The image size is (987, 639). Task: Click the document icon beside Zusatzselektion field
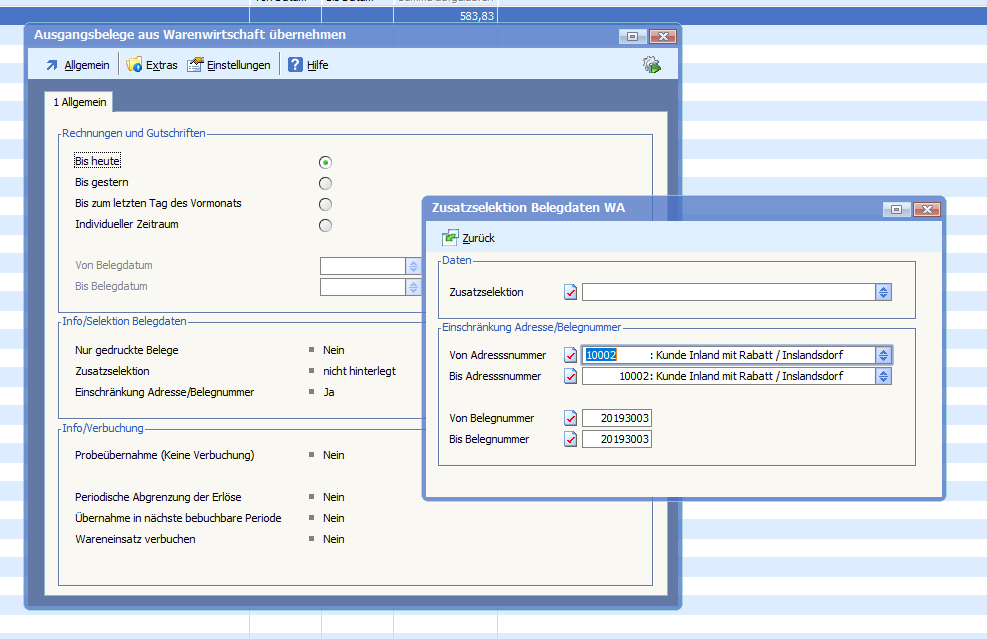point(571,293)
